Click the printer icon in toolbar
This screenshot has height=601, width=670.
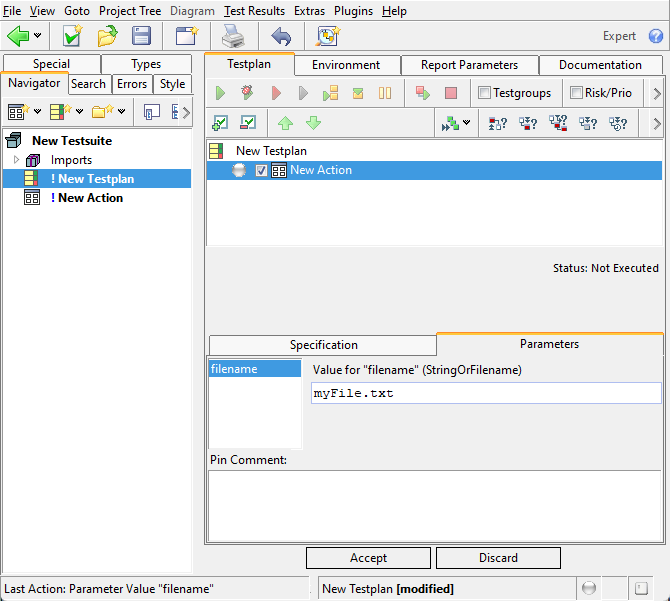(232, 36)
